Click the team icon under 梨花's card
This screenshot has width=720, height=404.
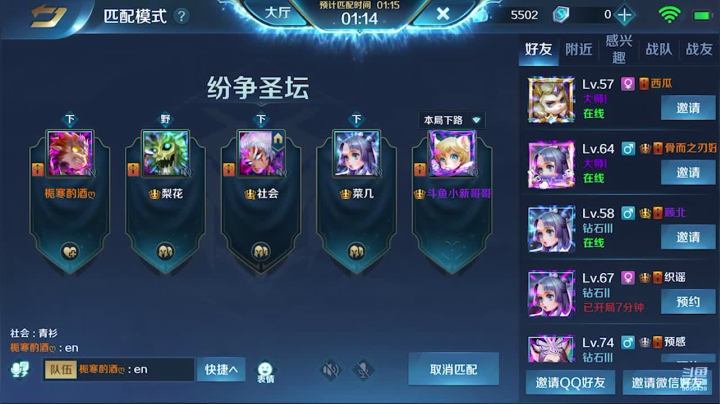pyautogui.click(x=165, y=251)
